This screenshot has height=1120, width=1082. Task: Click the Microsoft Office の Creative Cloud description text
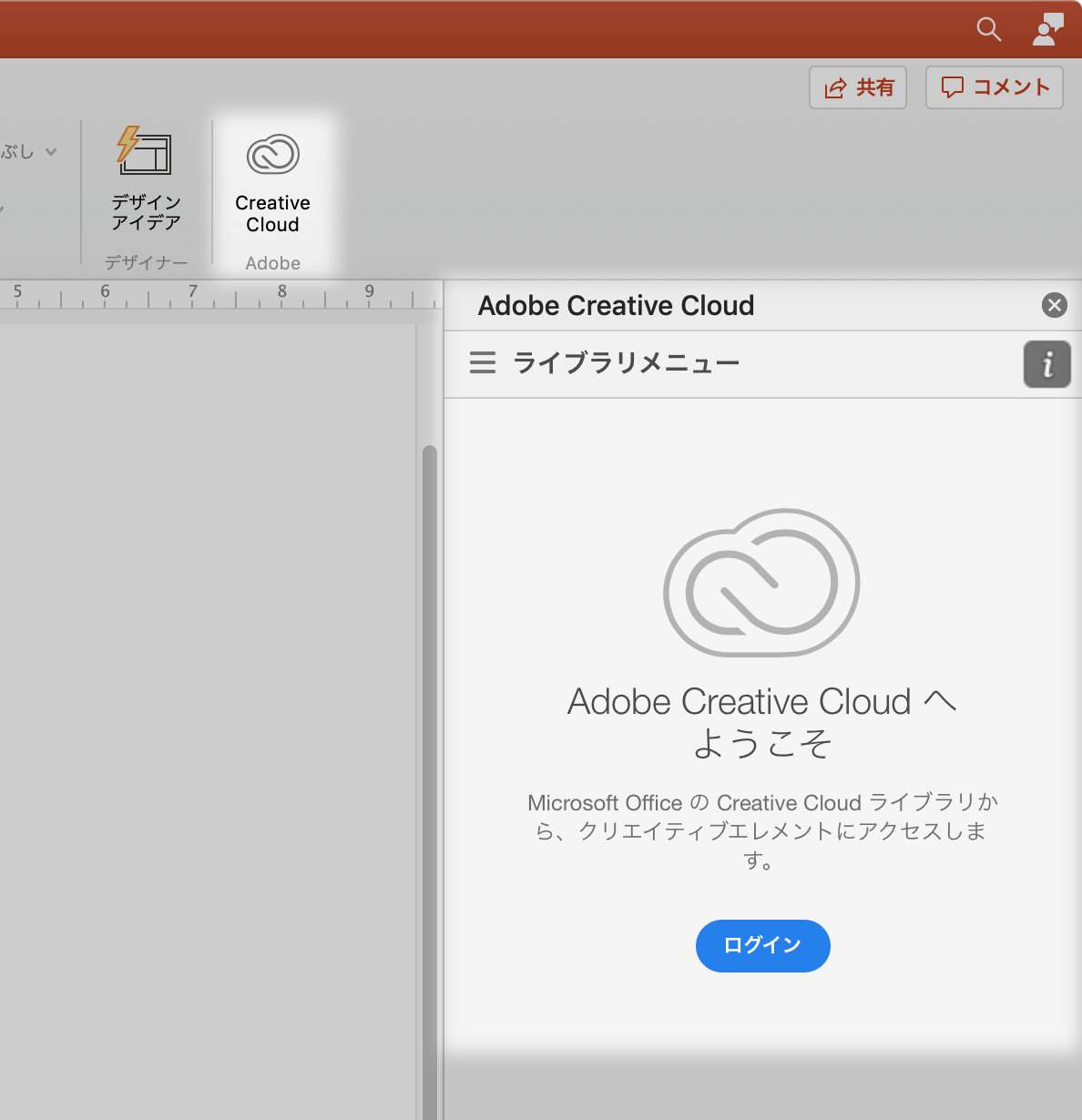(762, 831)
